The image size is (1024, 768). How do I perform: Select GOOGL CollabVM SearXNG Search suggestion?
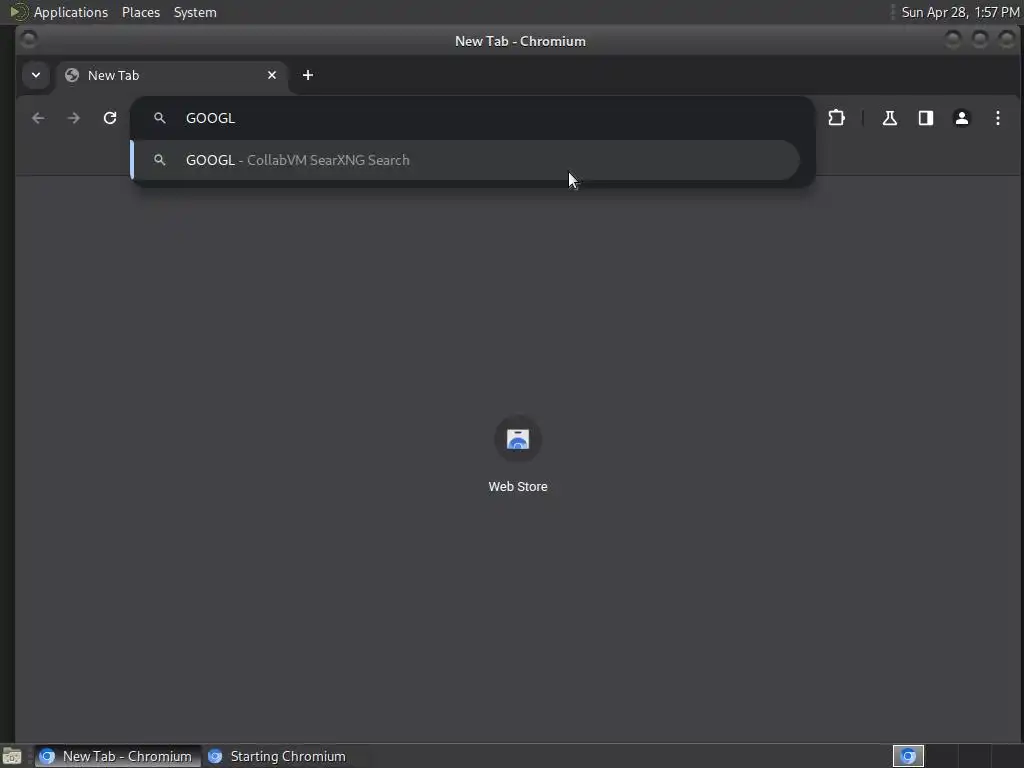pyautogui.click(x=465, y=160)
